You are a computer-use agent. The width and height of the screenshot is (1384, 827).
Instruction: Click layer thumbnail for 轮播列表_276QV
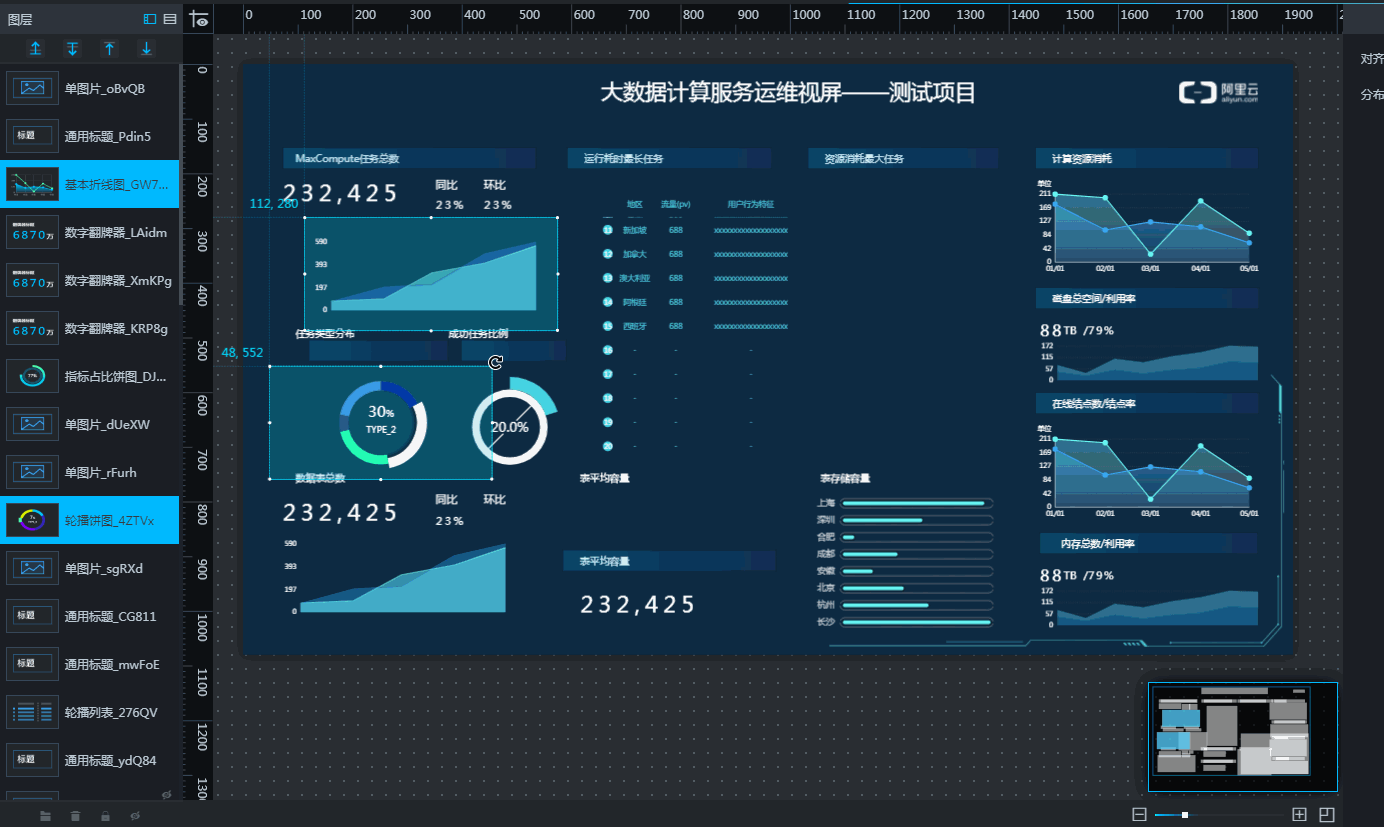click(33, 712)
